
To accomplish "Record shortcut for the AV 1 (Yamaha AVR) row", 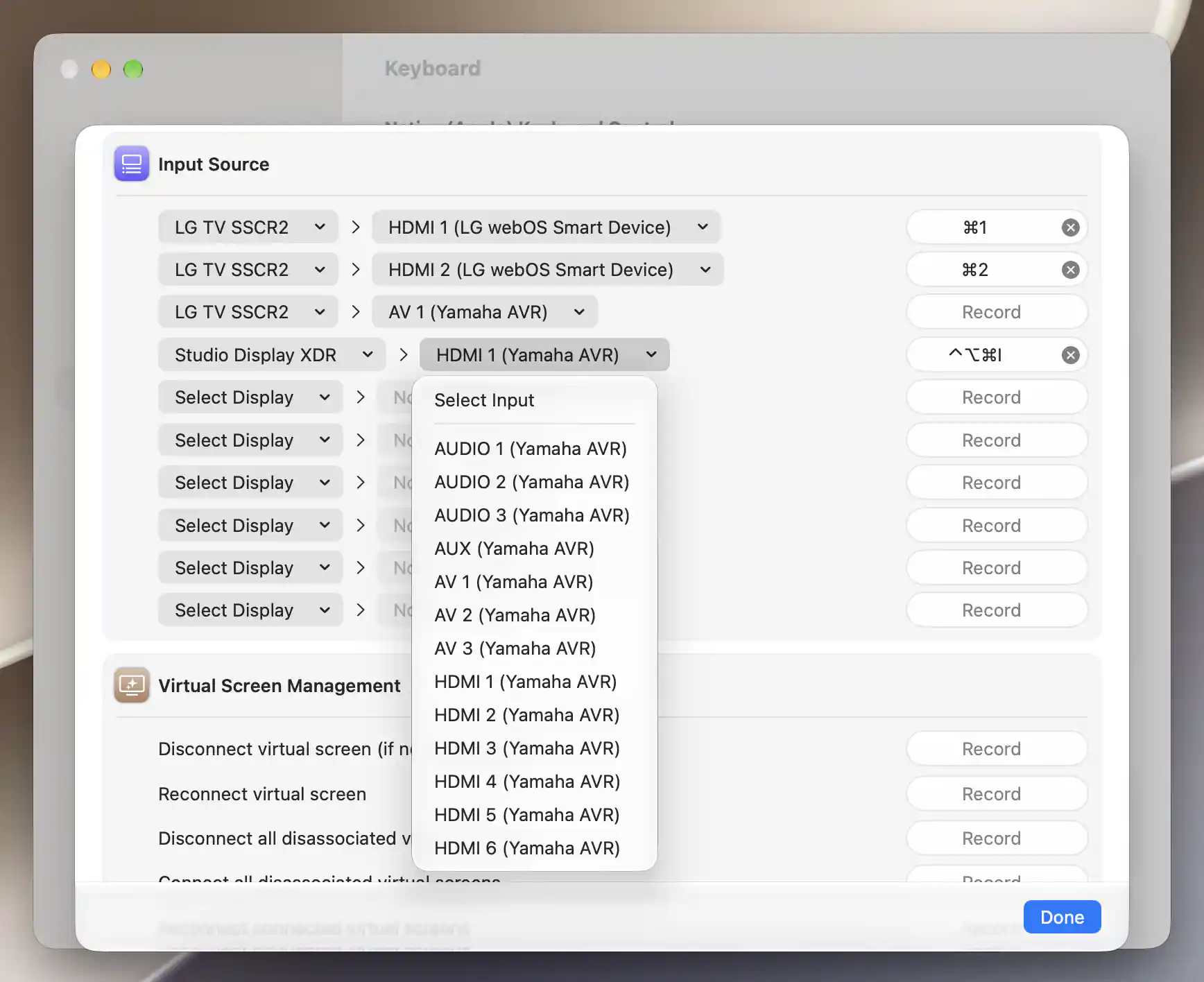I will tap(997, 312).
